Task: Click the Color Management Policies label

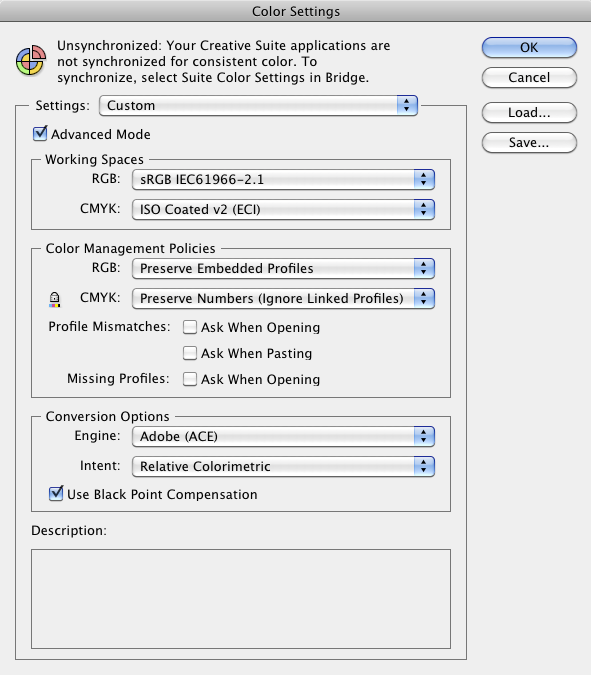Action: click(130, 248)
